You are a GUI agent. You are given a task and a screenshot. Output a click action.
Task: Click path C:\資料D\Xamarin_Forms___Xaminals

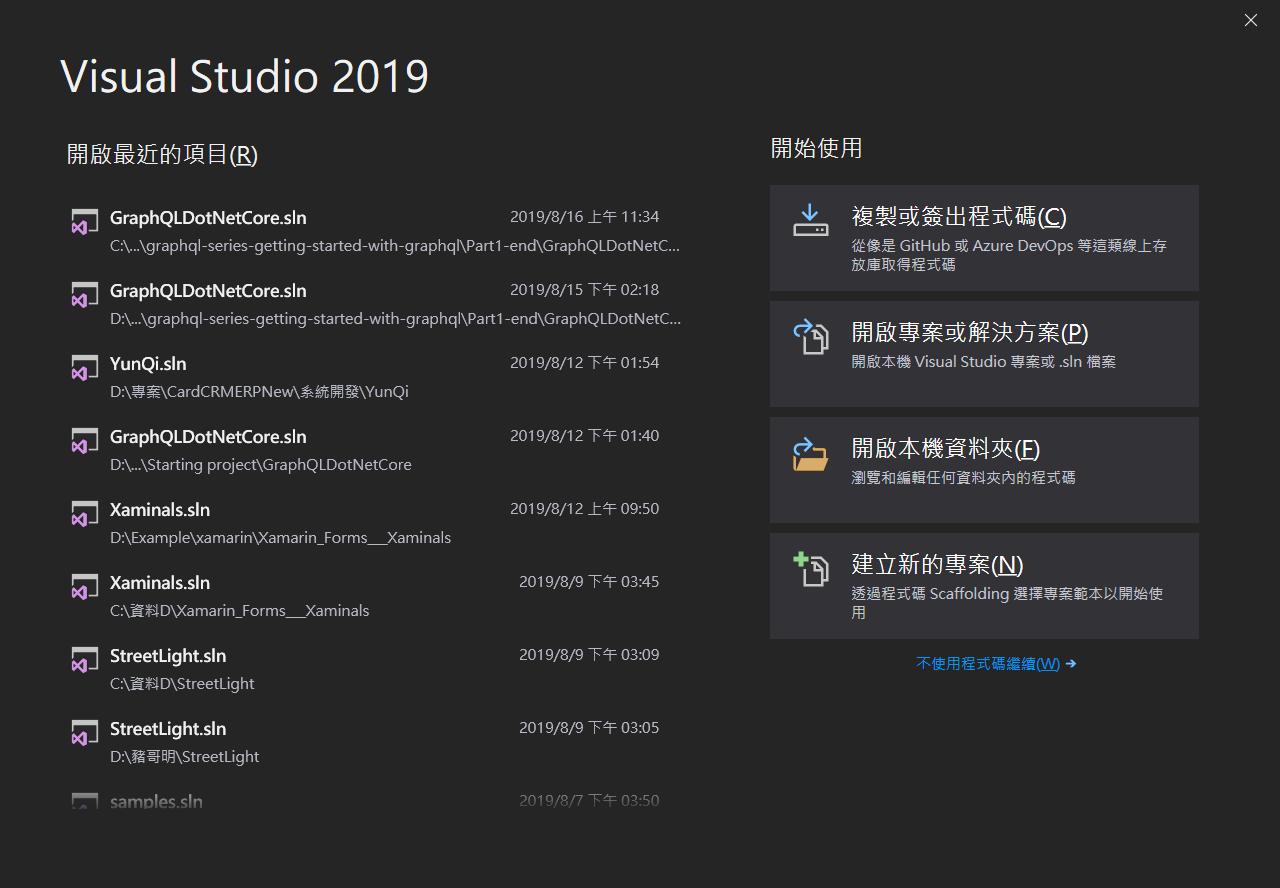pos(239,610)
